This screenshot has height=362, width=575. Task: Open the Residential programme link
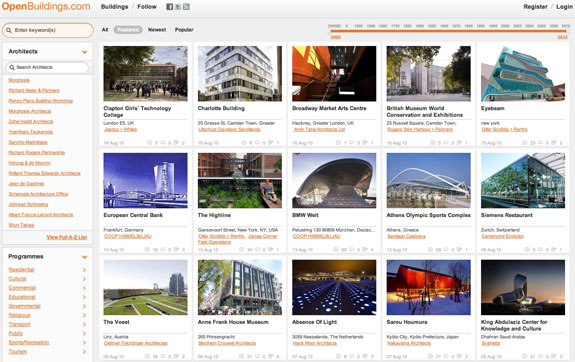(21, 270)
